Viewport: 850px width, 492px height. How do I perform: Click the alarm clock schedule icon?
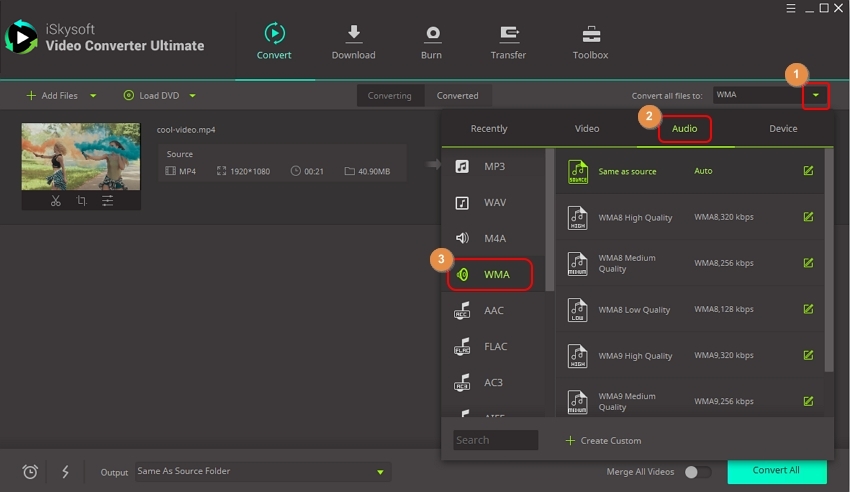coord(30,472)
